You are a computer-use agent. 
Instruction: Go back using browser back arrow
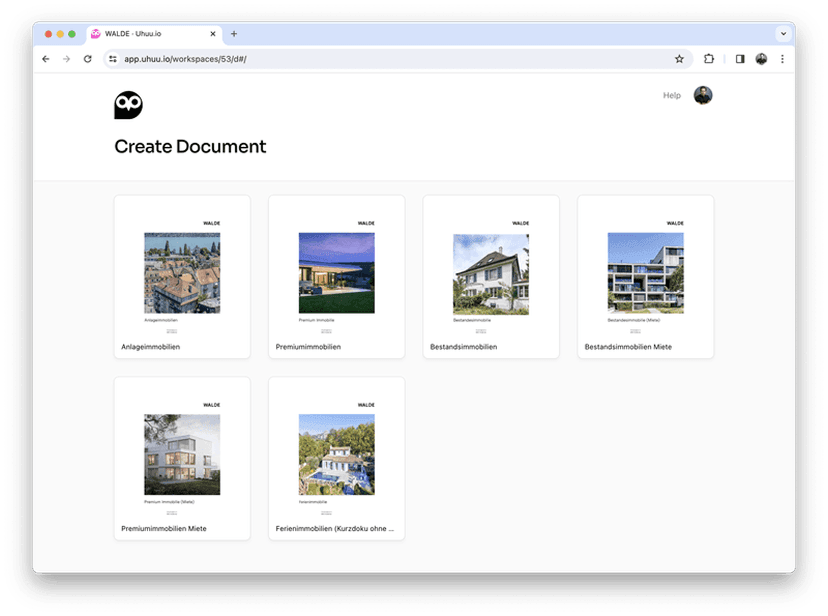pos(46,59)
